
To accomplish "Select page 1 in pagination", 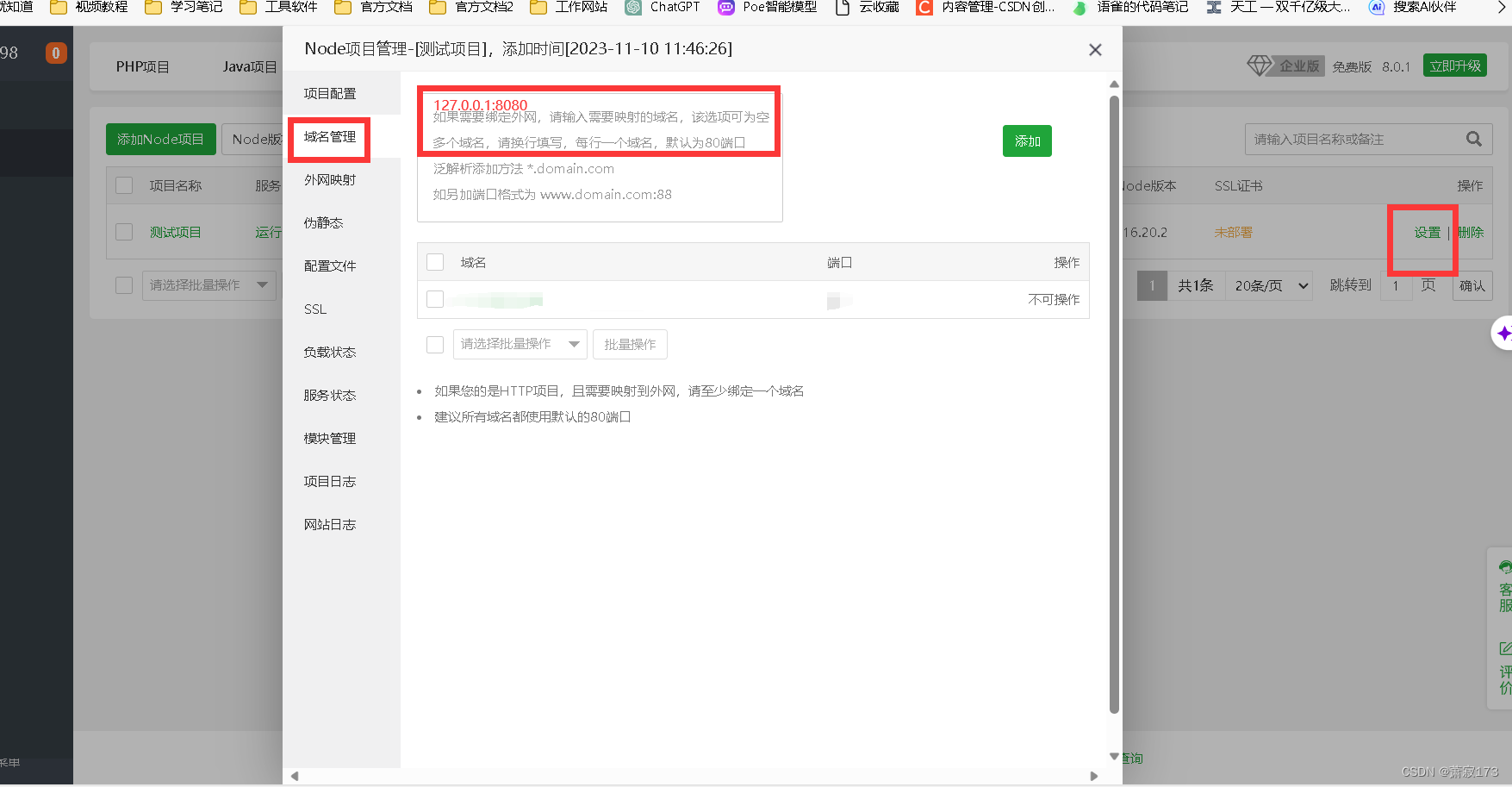I will click(1152, 285).
